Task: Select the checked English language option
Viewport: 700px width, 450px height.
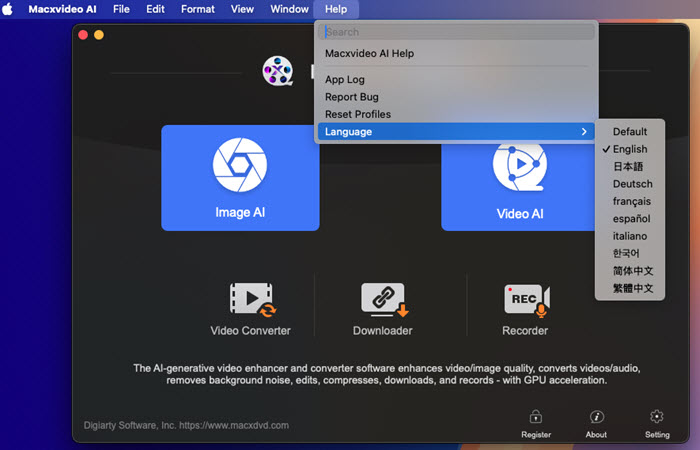Action: point(630,149)
